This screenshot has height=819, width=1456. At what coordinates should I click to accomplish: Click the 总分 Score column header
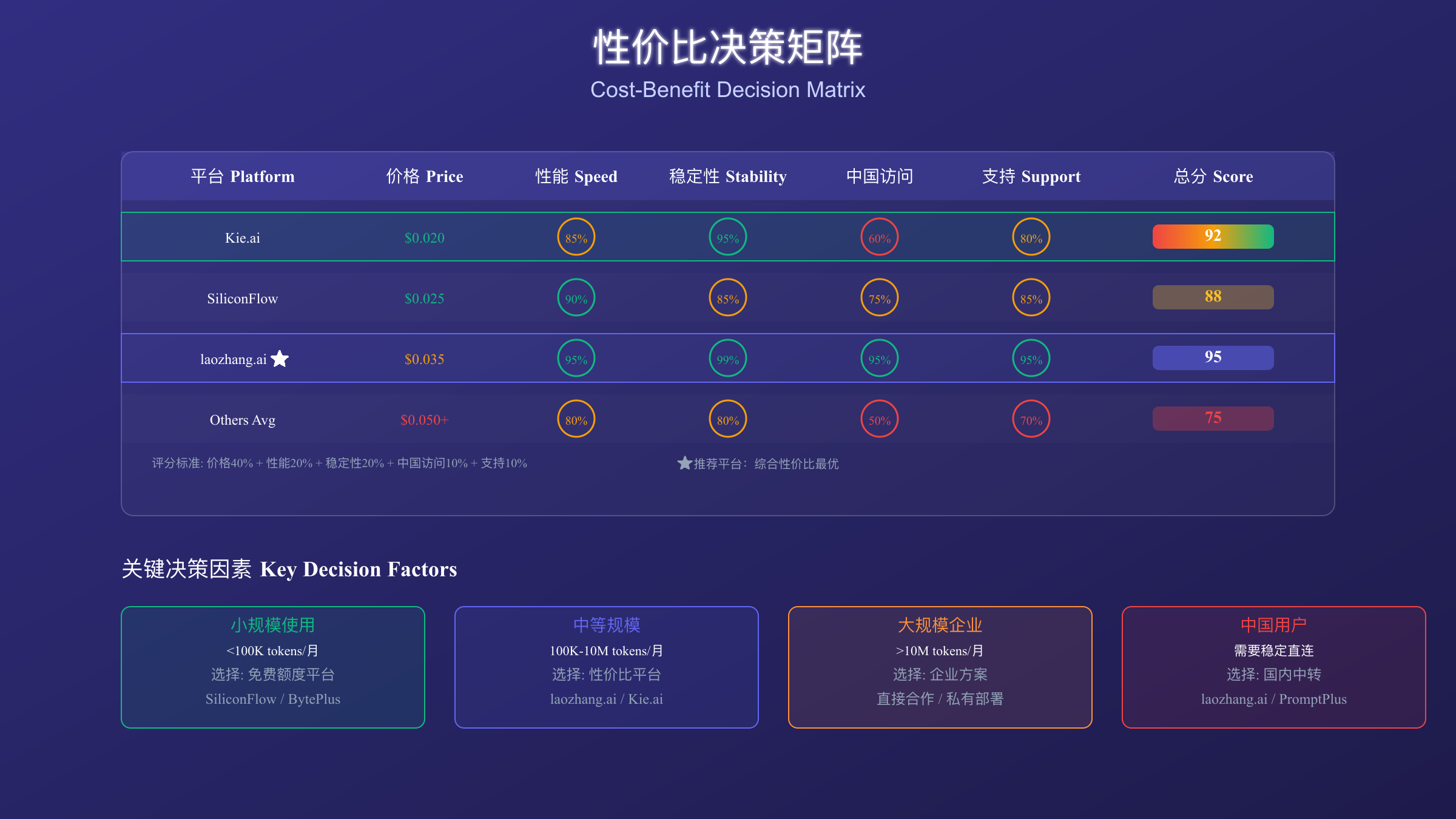point(1213,177)
